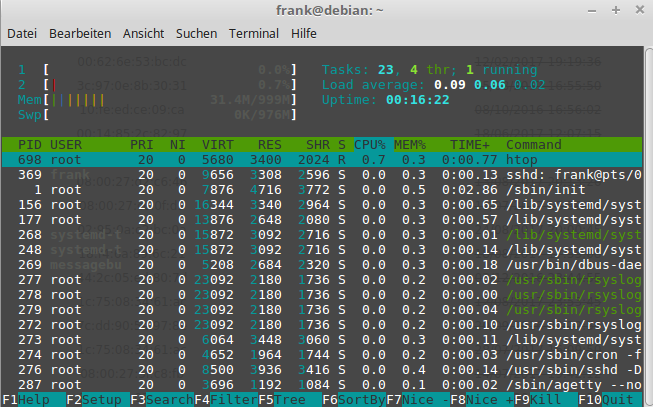
Task: Open the Hilfe menu
Action: point(304,33)
